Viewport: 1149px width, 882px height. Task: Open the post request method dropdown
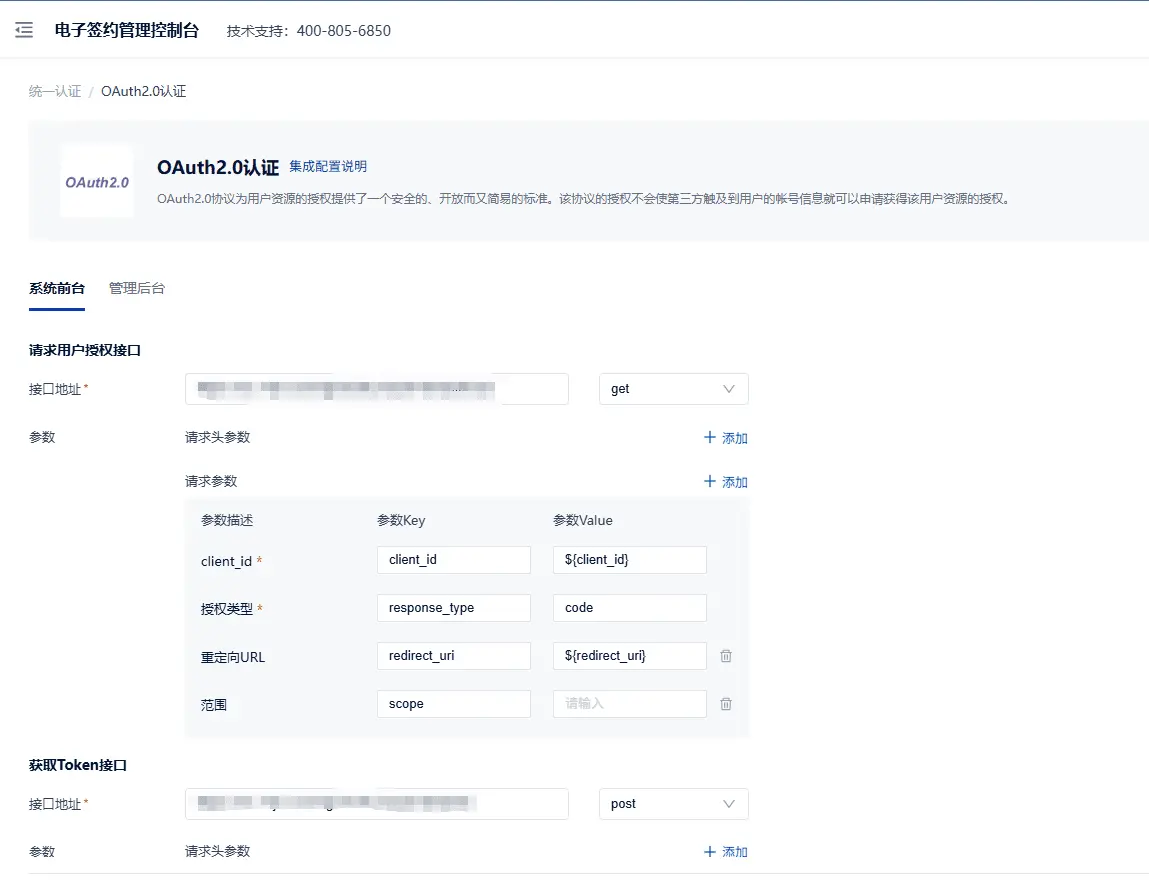(673, 804)
